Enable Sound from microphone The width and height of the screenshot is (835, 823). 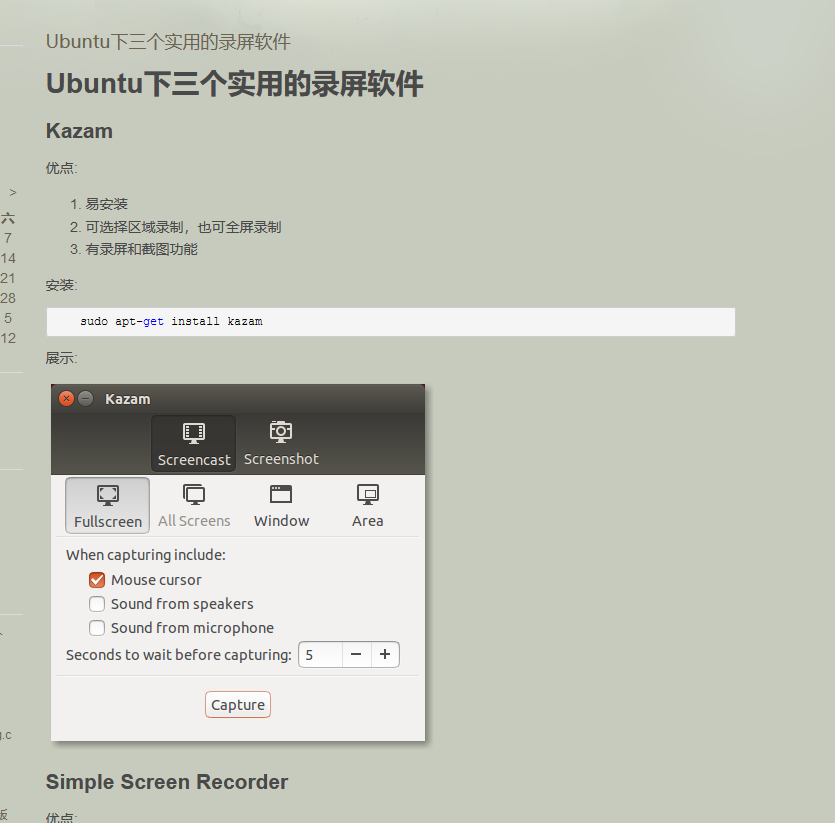click(x=97, y=627)
